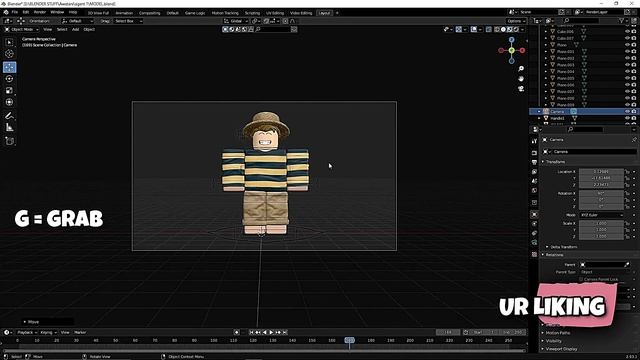The image size is (640, 360).
Task: Toggle visibility eye for Camera row
Action: coord(627,111)
